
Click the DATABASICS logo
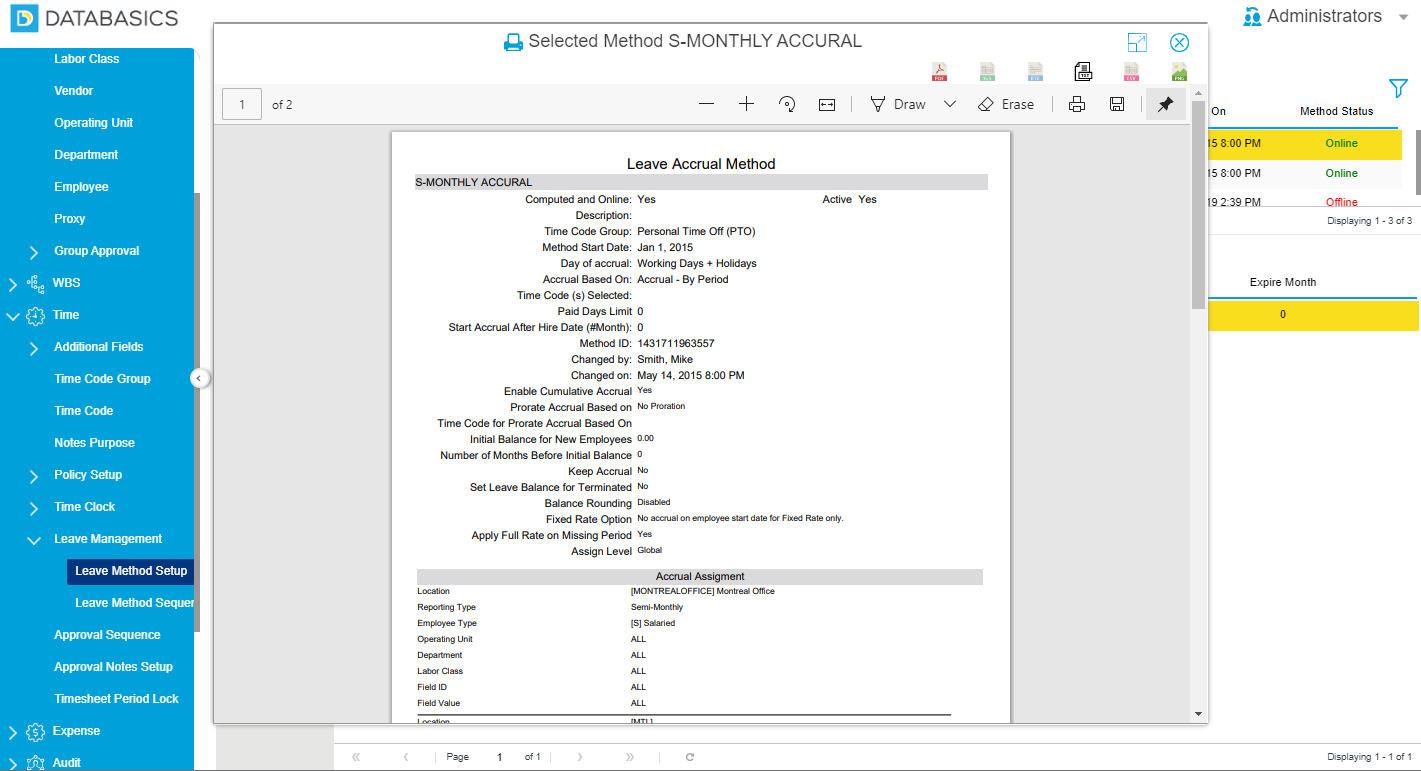[x=95, y=18]
